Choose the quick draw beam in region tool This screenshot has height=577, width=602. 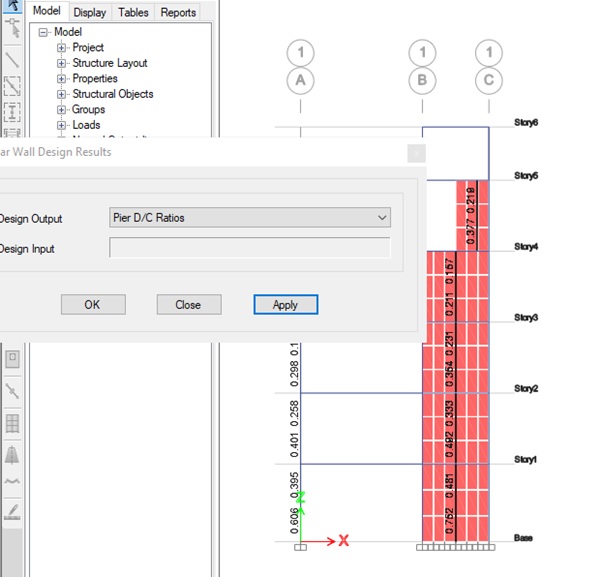click(x=12, y=86)
